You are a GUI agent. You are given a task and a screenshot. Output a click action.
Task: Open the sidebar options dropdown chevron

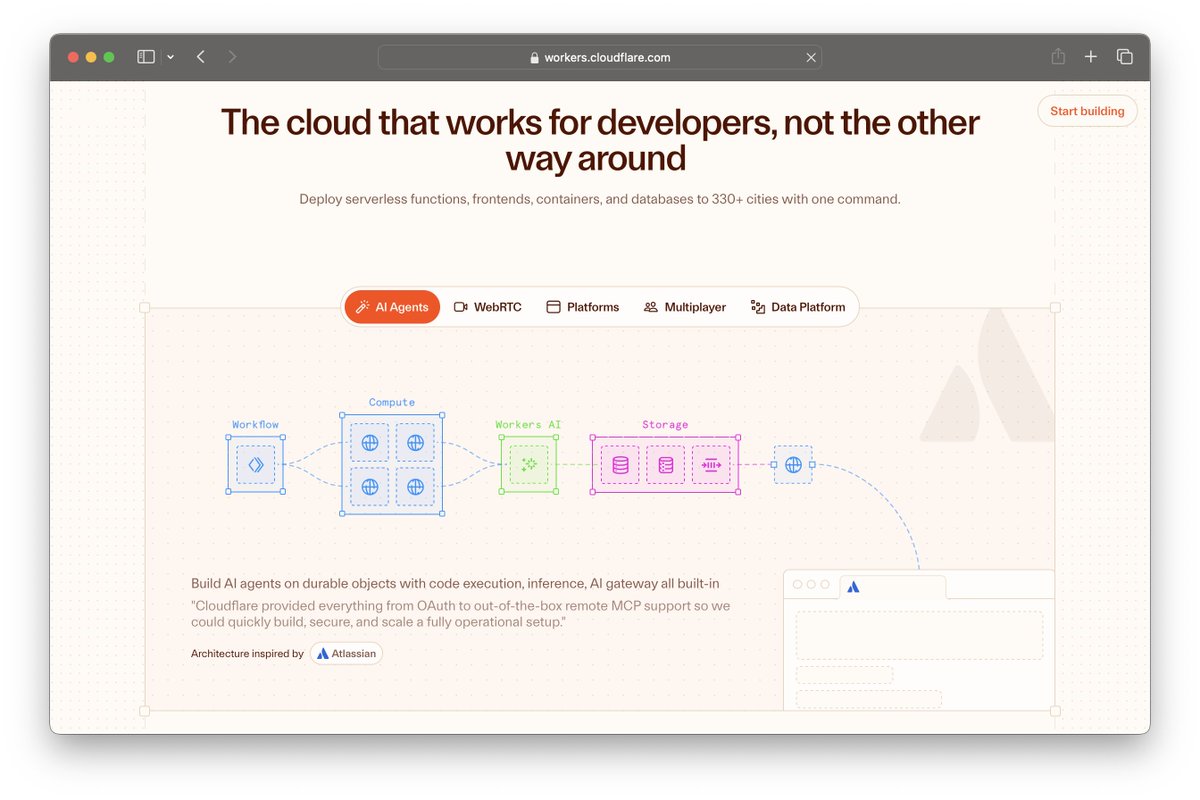(x=170, y=57)
